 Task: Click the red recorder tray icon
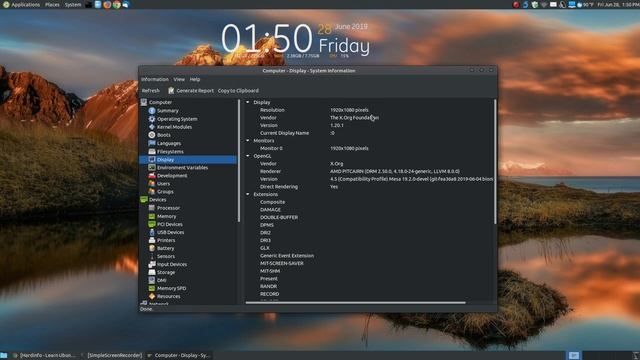pos(516,4)
